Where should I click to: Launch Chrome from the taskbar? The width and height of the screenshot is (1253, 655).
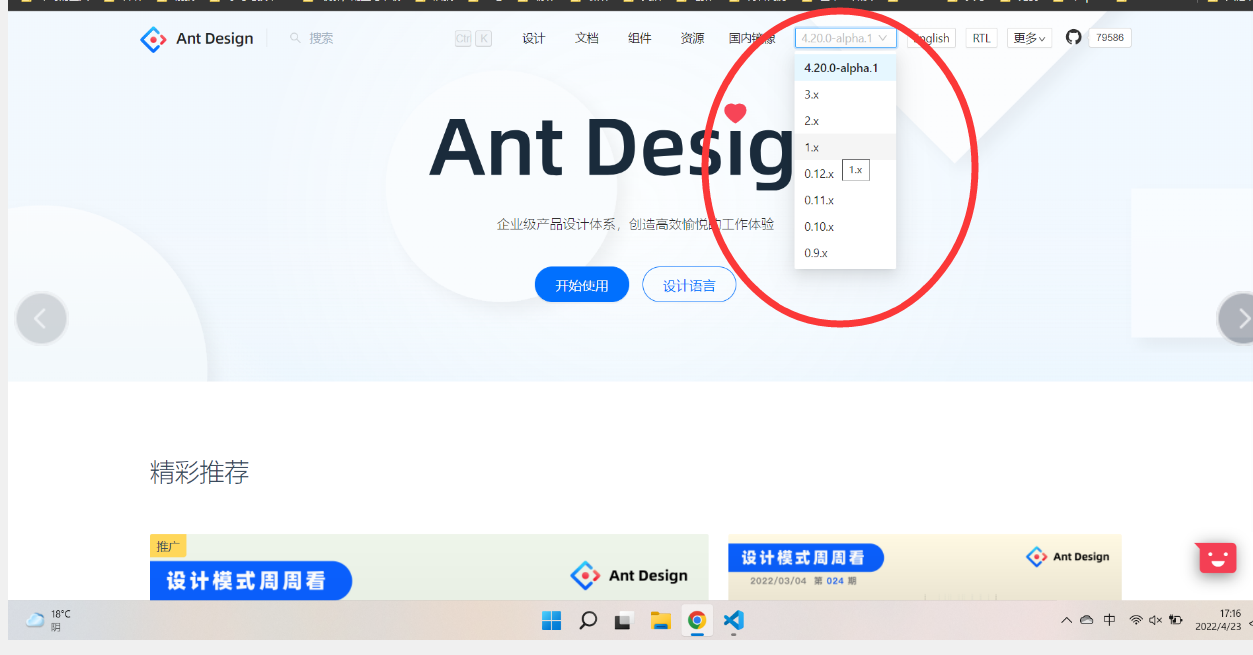tap(697, 620)
